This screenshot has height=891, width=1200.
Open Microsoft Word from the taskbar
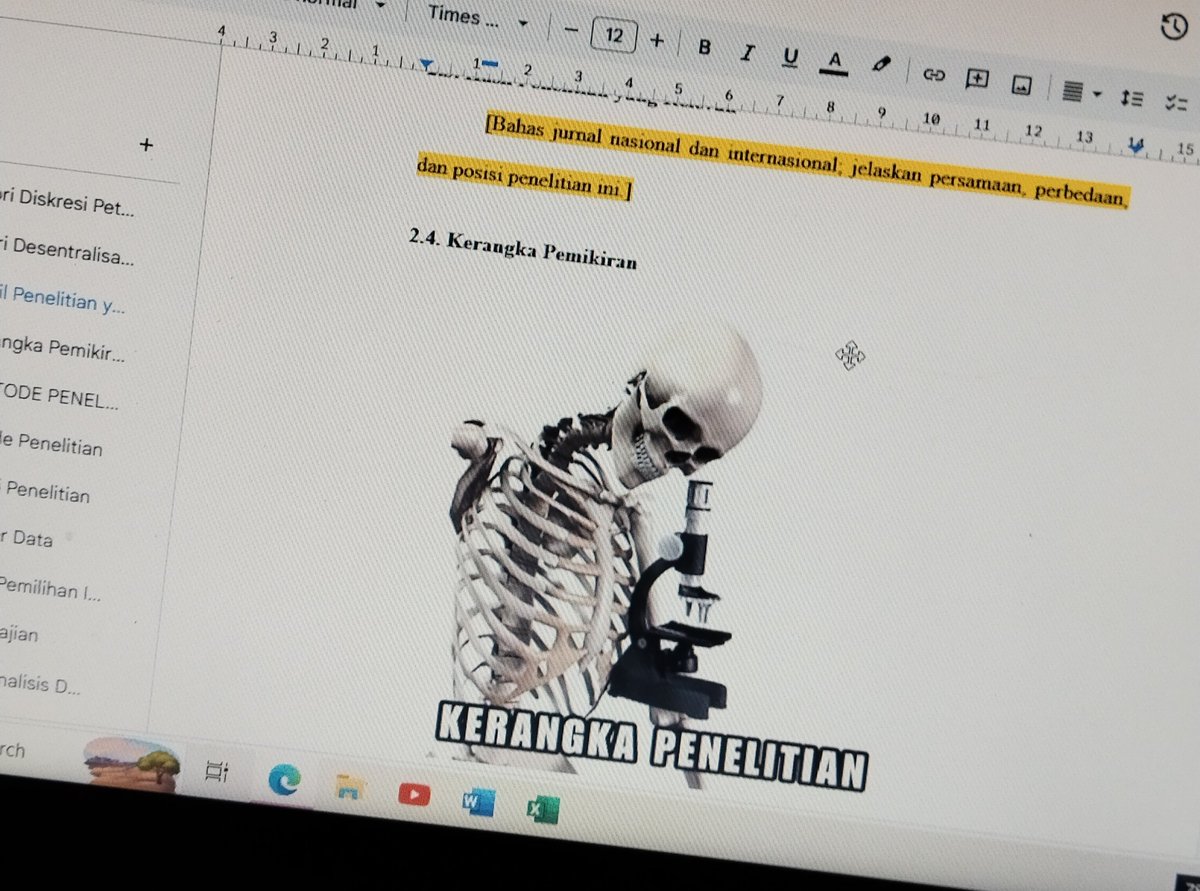(478, 801)
